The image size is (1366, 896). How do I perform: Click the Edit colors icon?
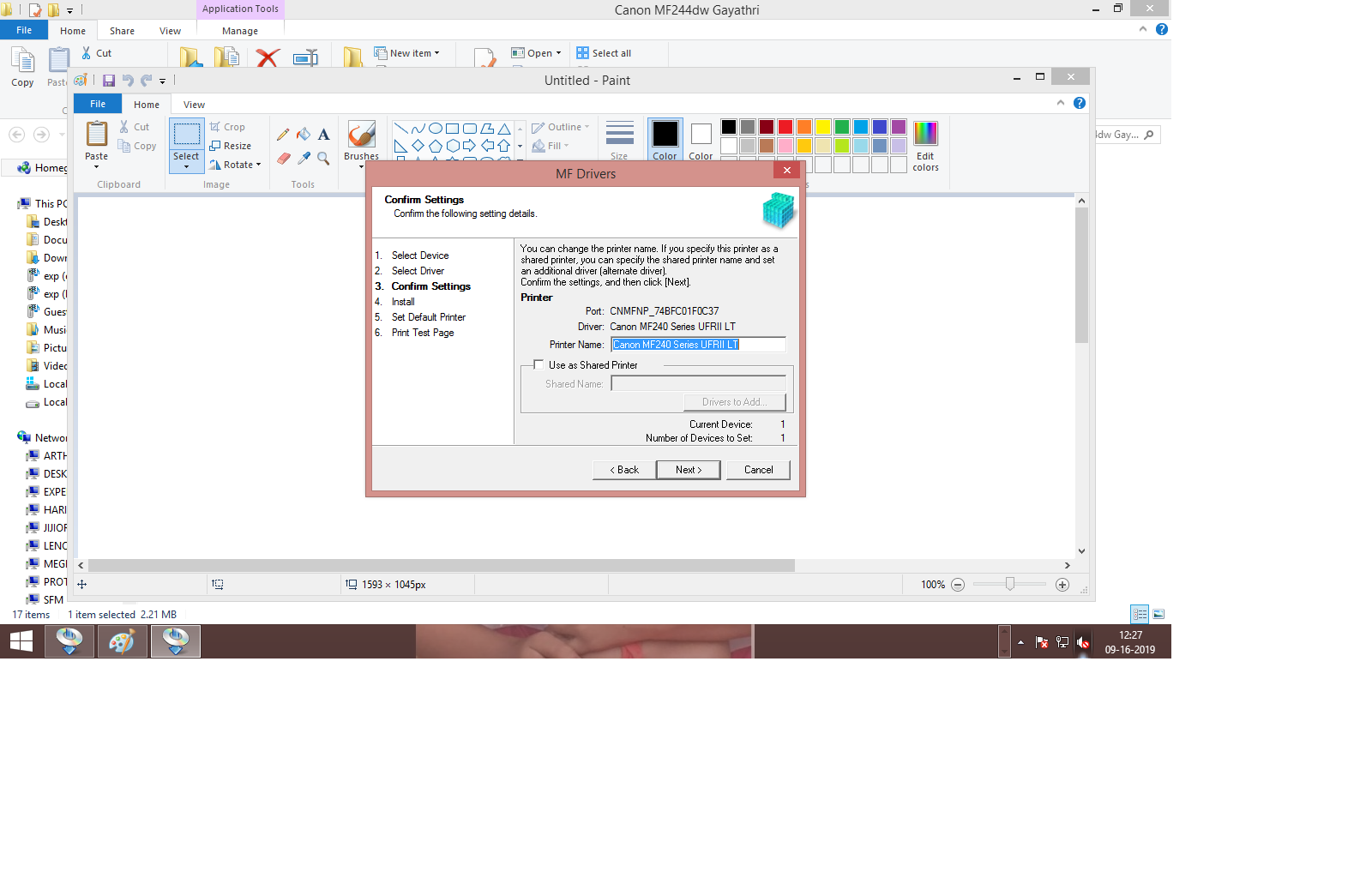tap(925, 134)
